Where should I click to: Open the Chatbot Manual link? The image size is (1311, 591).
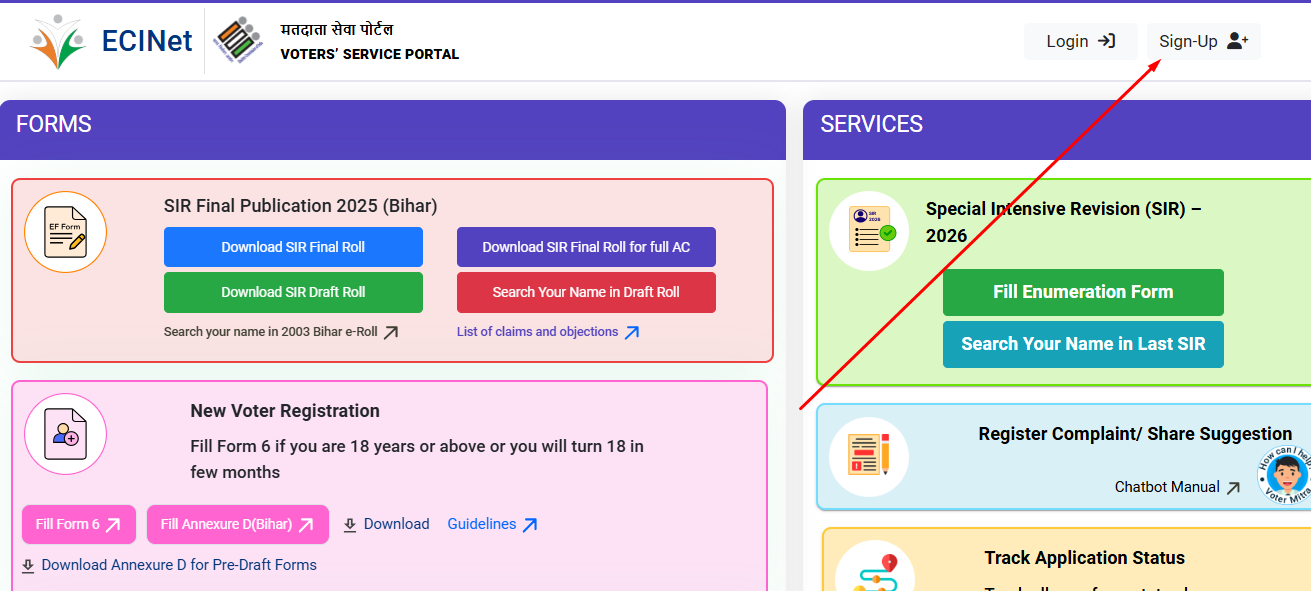1177,487
